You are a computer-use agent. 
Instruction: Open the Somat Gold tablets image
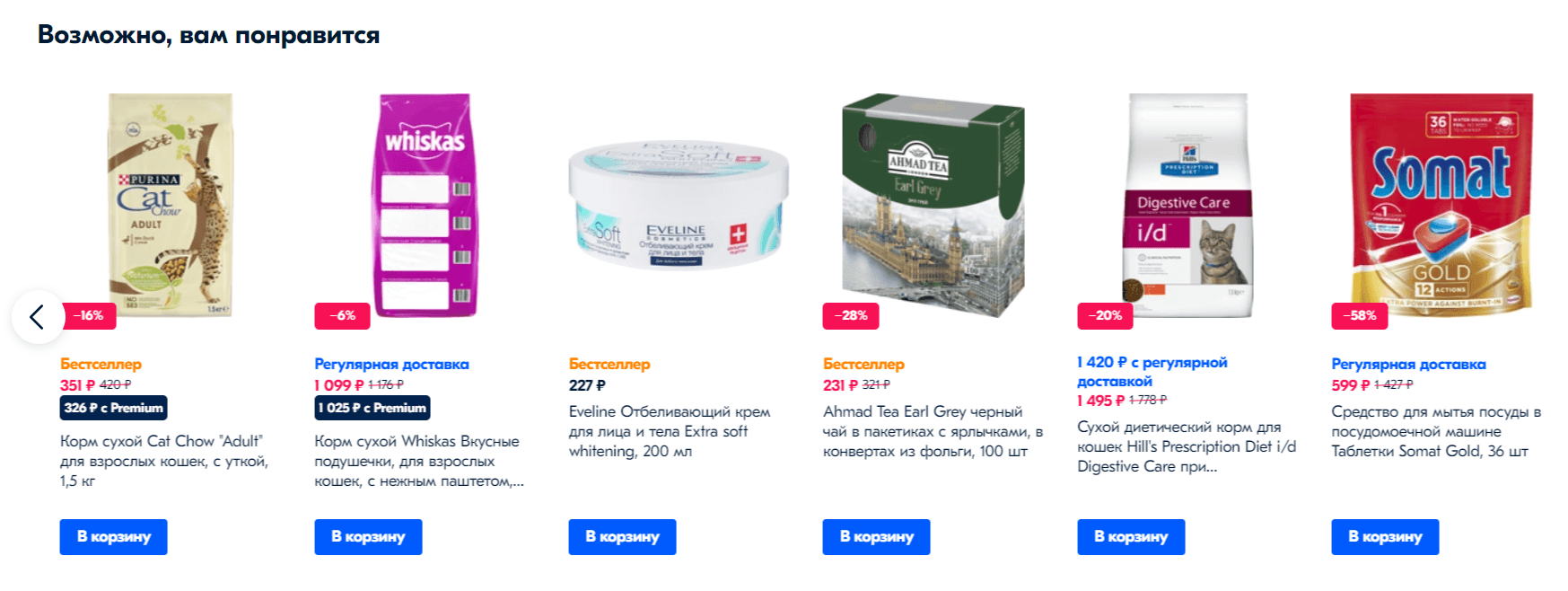coord(1441,205)
